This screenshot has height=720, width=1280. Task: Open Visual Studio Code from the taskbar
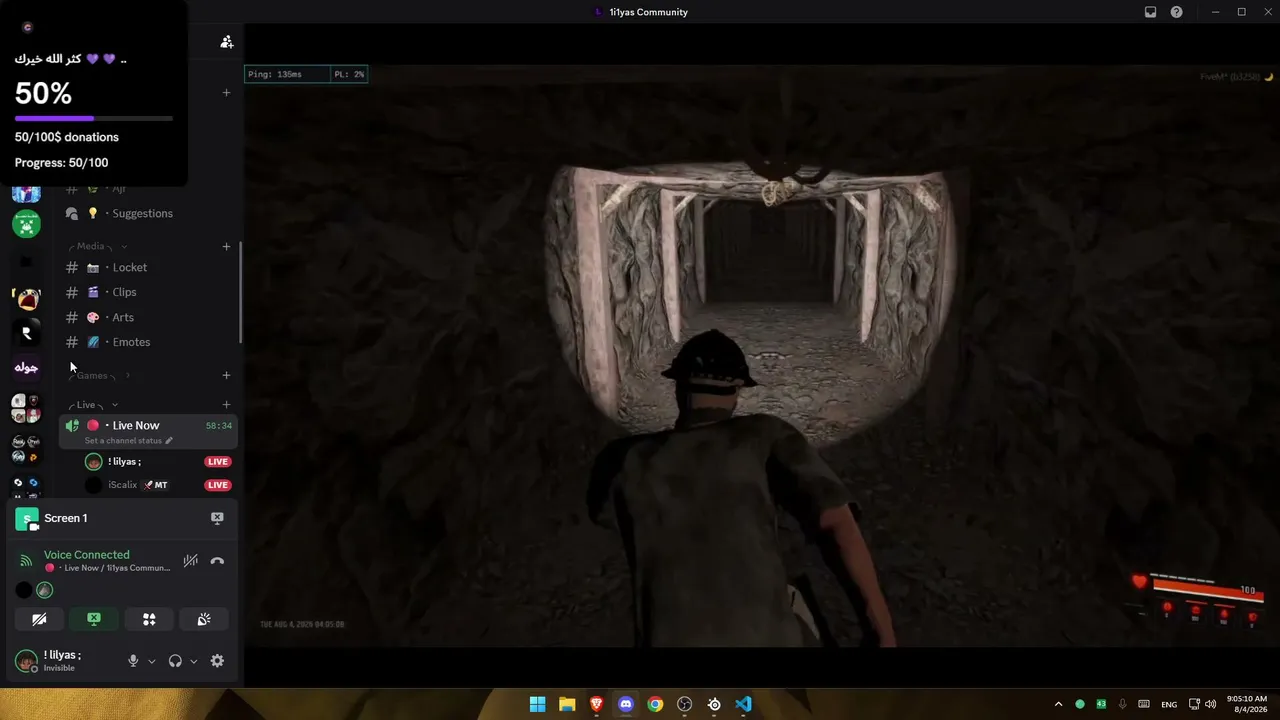(743, 704)
